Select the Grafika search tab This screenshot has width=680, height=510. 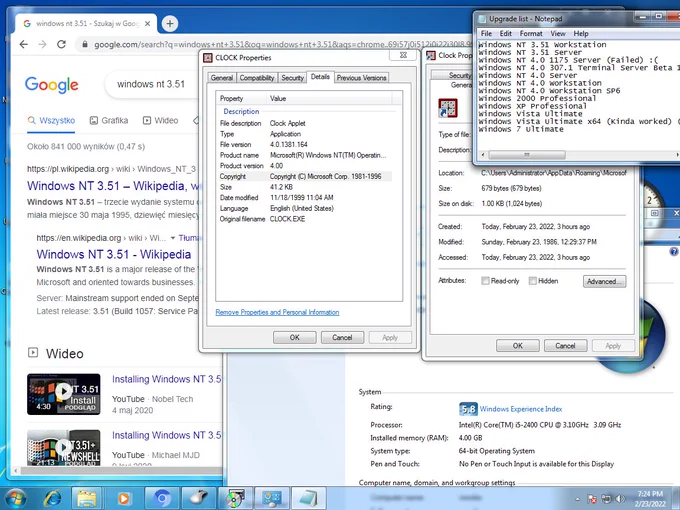coord(109,121)
